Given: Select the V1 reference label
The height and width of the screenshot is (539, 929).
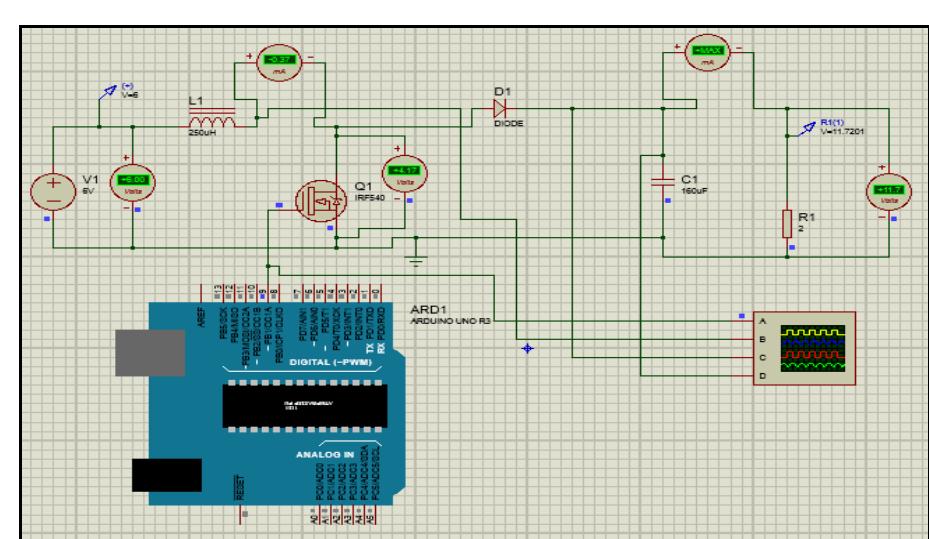Looking at the screenshot, I should (x=91, y=179).
